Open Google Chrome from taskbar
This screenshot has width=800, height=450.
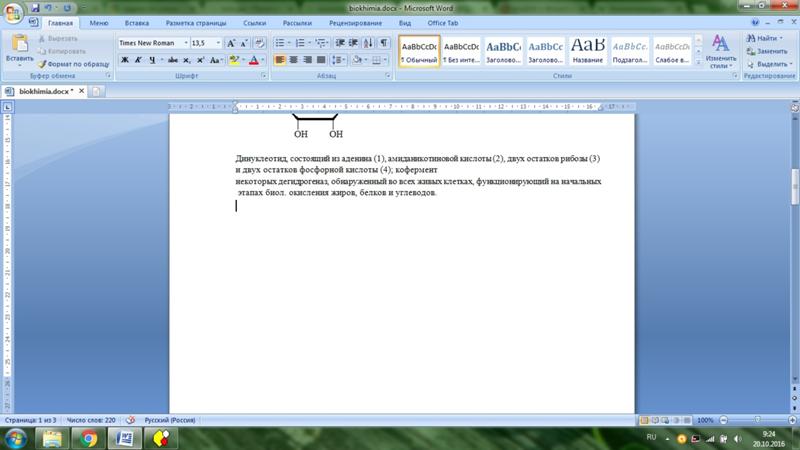click(x=88, y=438)
